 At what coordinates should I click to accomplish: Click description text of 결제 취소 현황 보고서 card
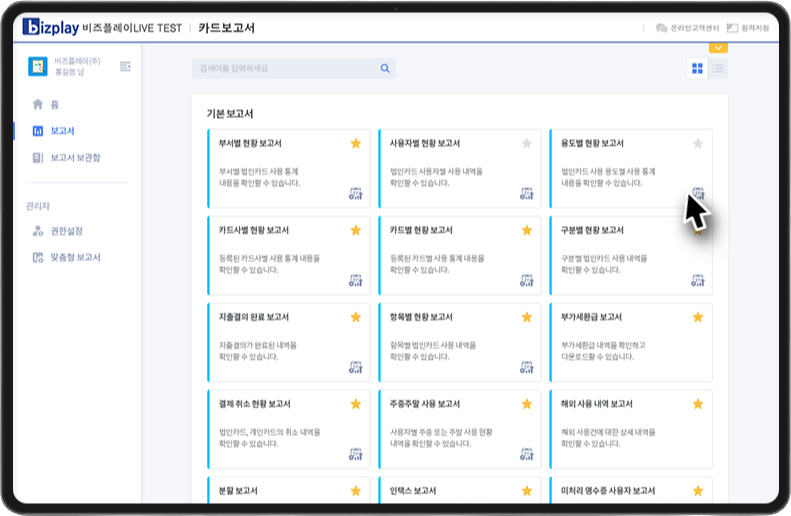[x=269, y=438]
